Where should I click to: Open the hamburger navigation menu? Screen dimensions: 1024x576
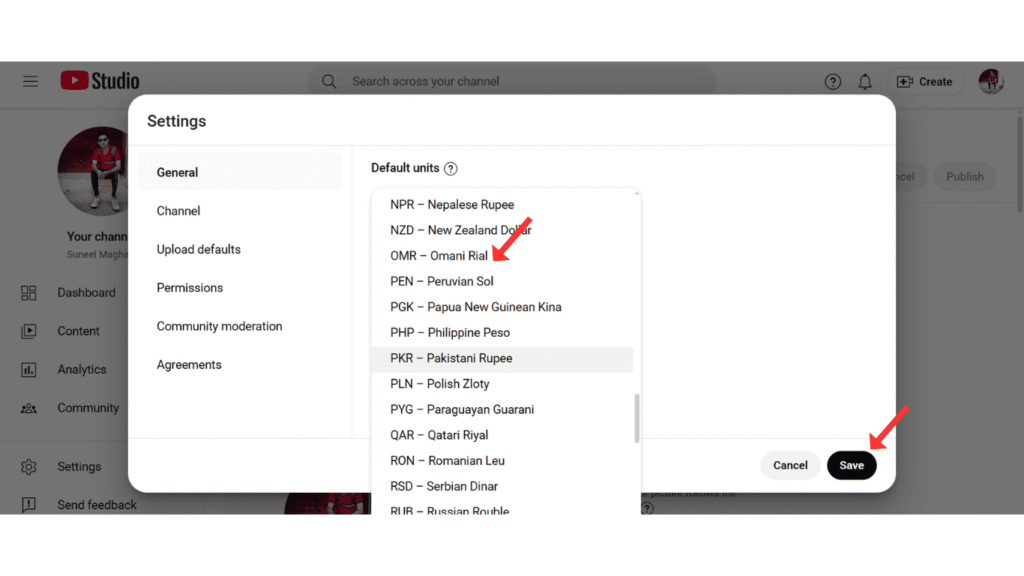[x=30, y=81]
